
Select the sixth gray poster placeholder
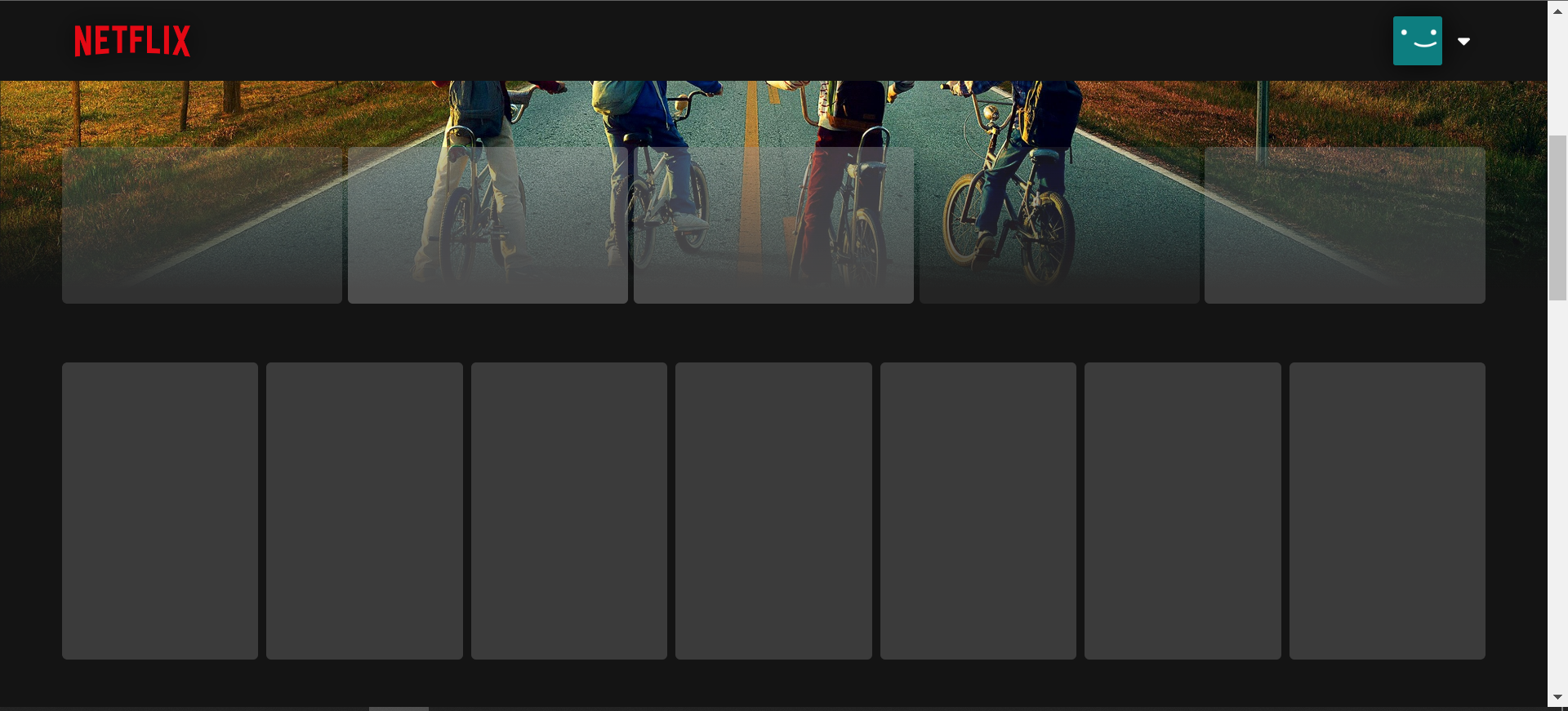point(1183,511)
